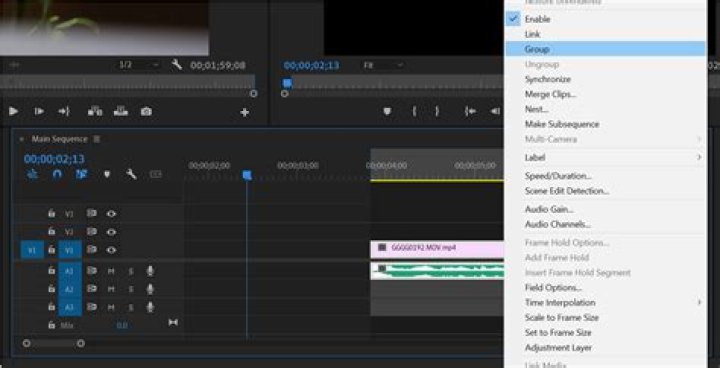Toggle Snap magnet in timeline
720x368 pixels.
[x=57, y=175]
